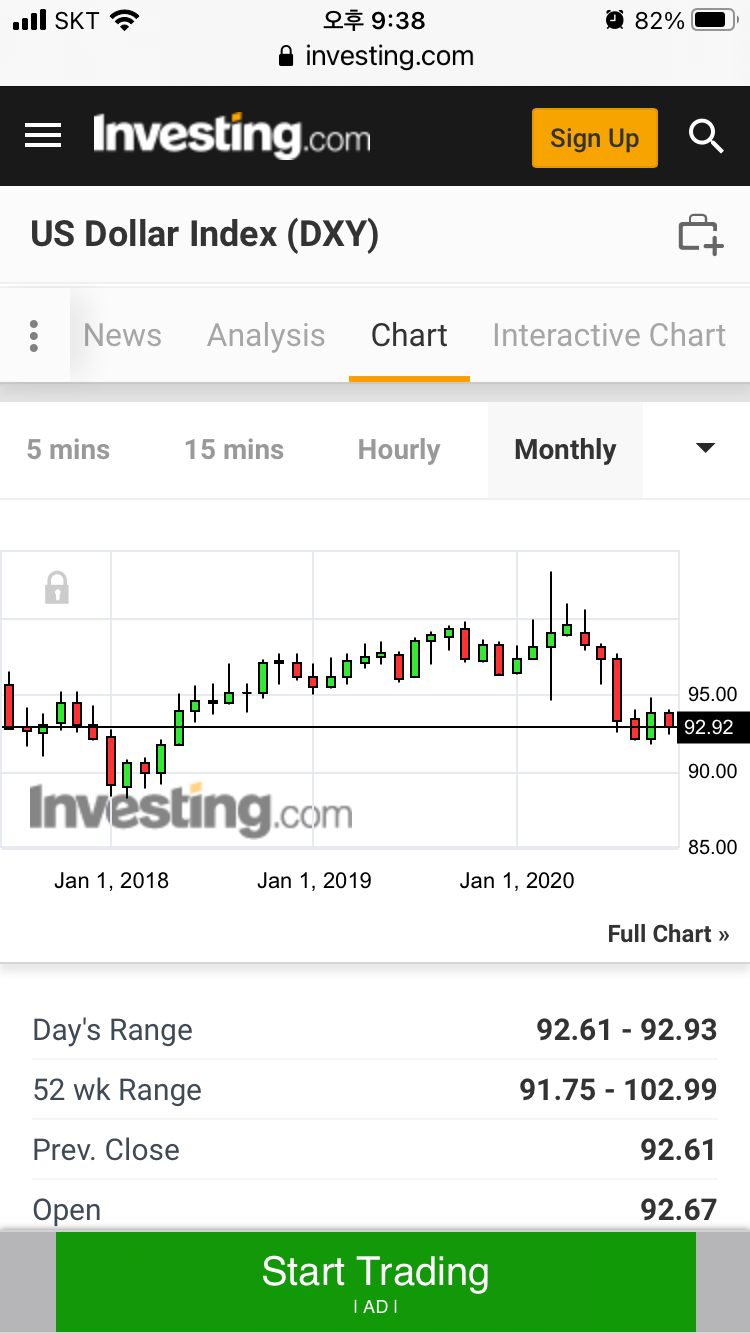Click the 95.00 price axis label
The image size is (750, 1334).
click(x=712, y=694)
